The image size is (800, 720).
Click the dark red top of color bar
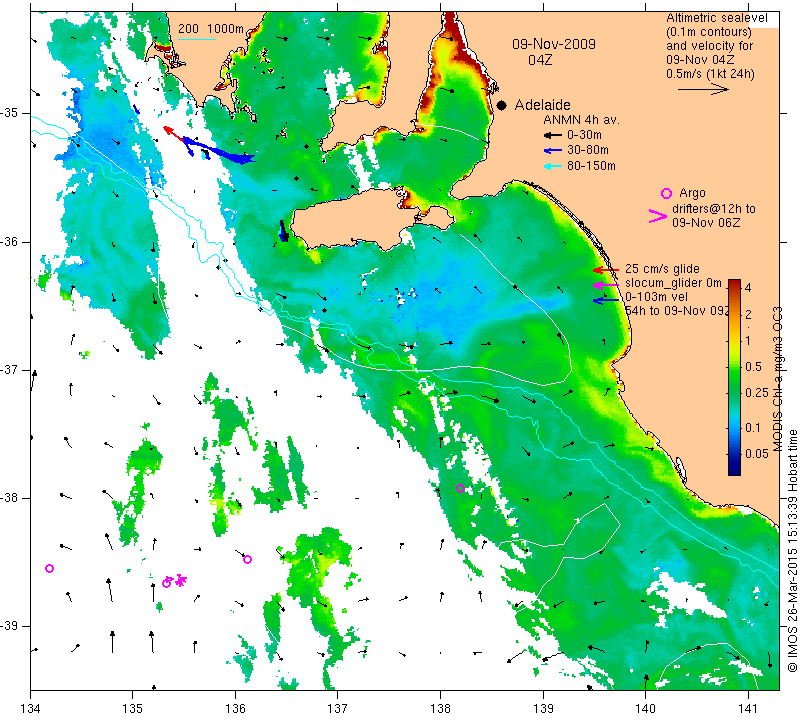pyautogui.click(x=734, y=285)
